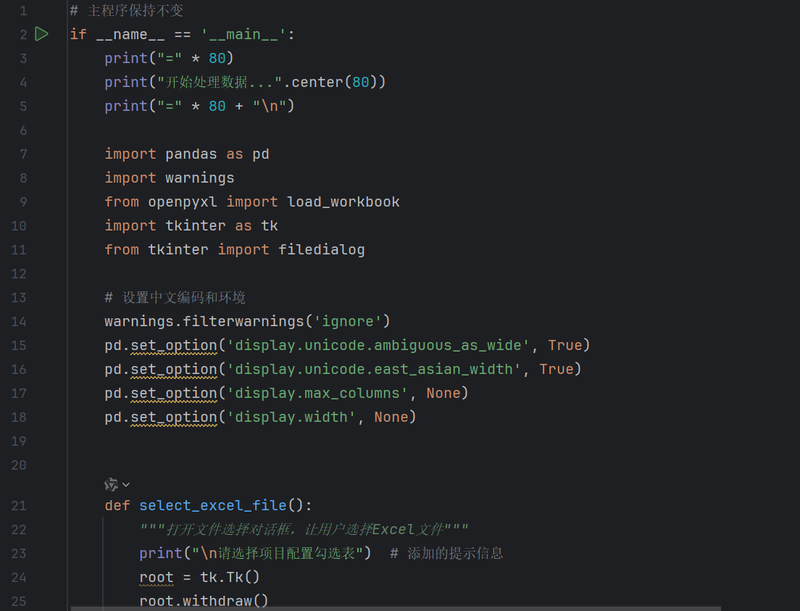The width and height of the screenshot is (800, 611).
Task: Run the script via the green gutter arrow
Action: point(41,34)
